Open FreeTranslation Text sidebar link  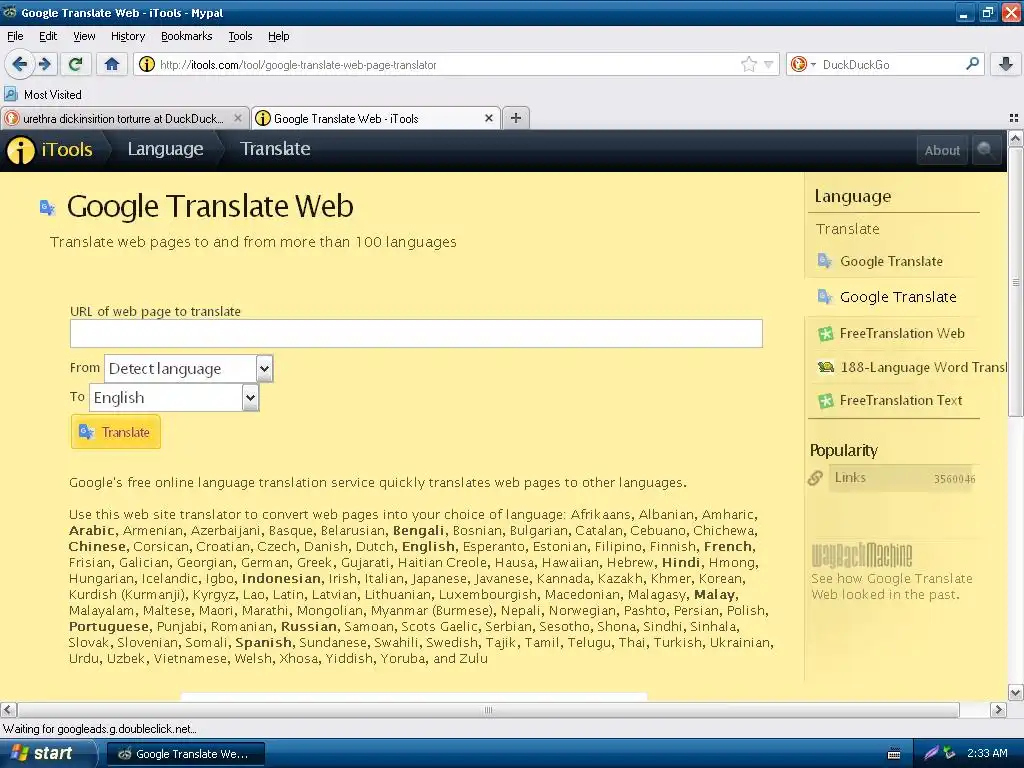[x=901, y=400]
